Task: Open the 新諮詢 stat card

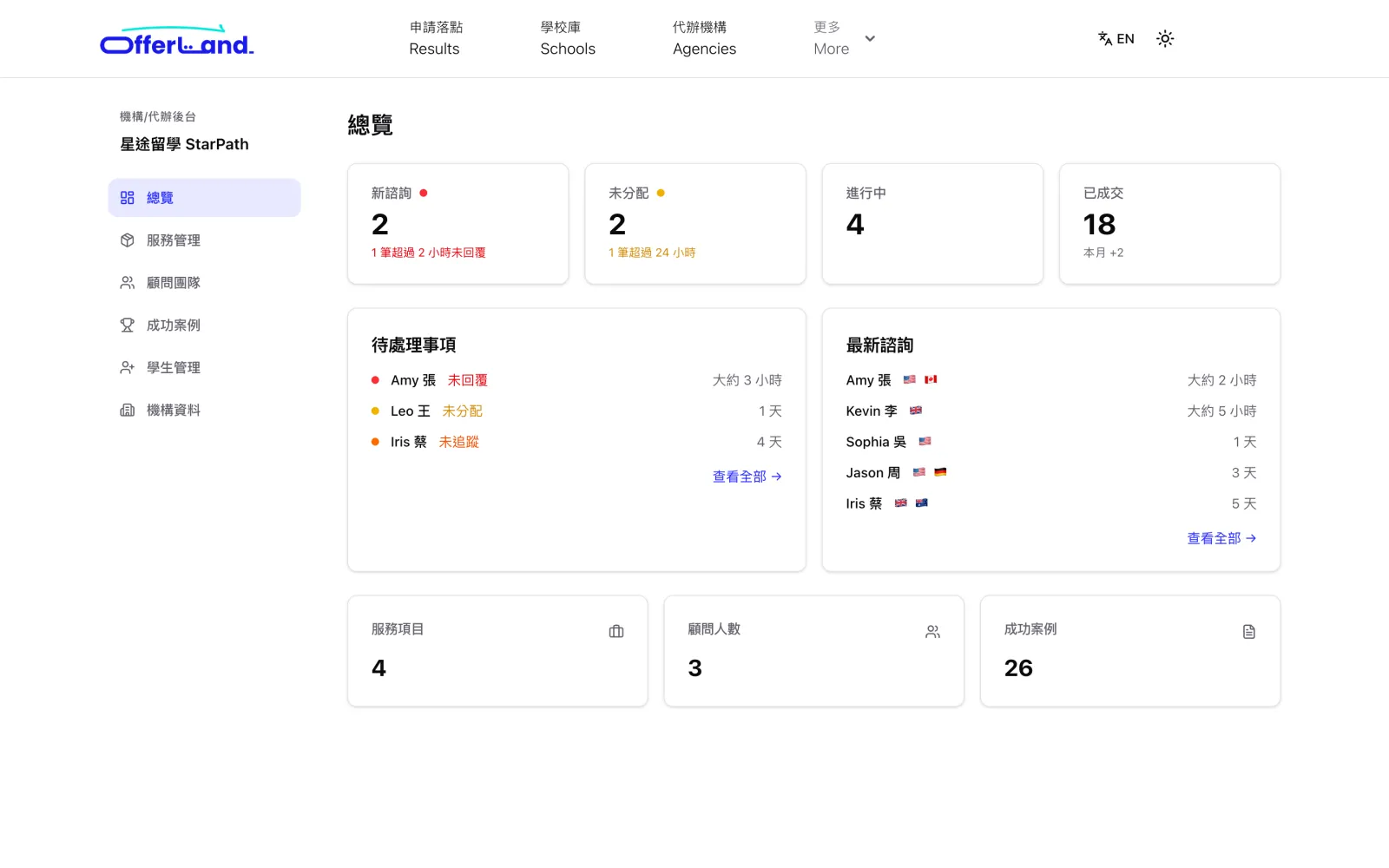Action: tap(458, 224)
